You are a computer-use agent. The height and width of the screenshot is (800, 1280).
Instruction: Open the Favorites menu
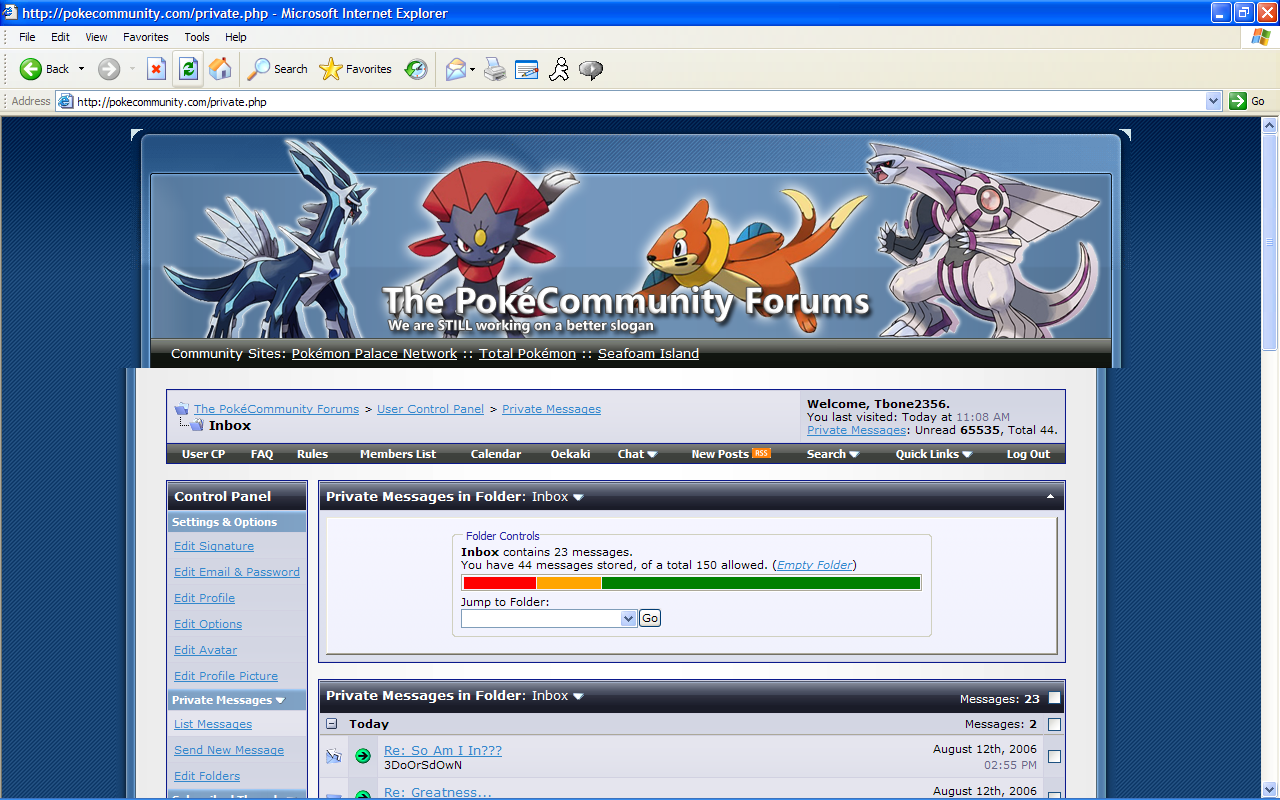[146, 37]
